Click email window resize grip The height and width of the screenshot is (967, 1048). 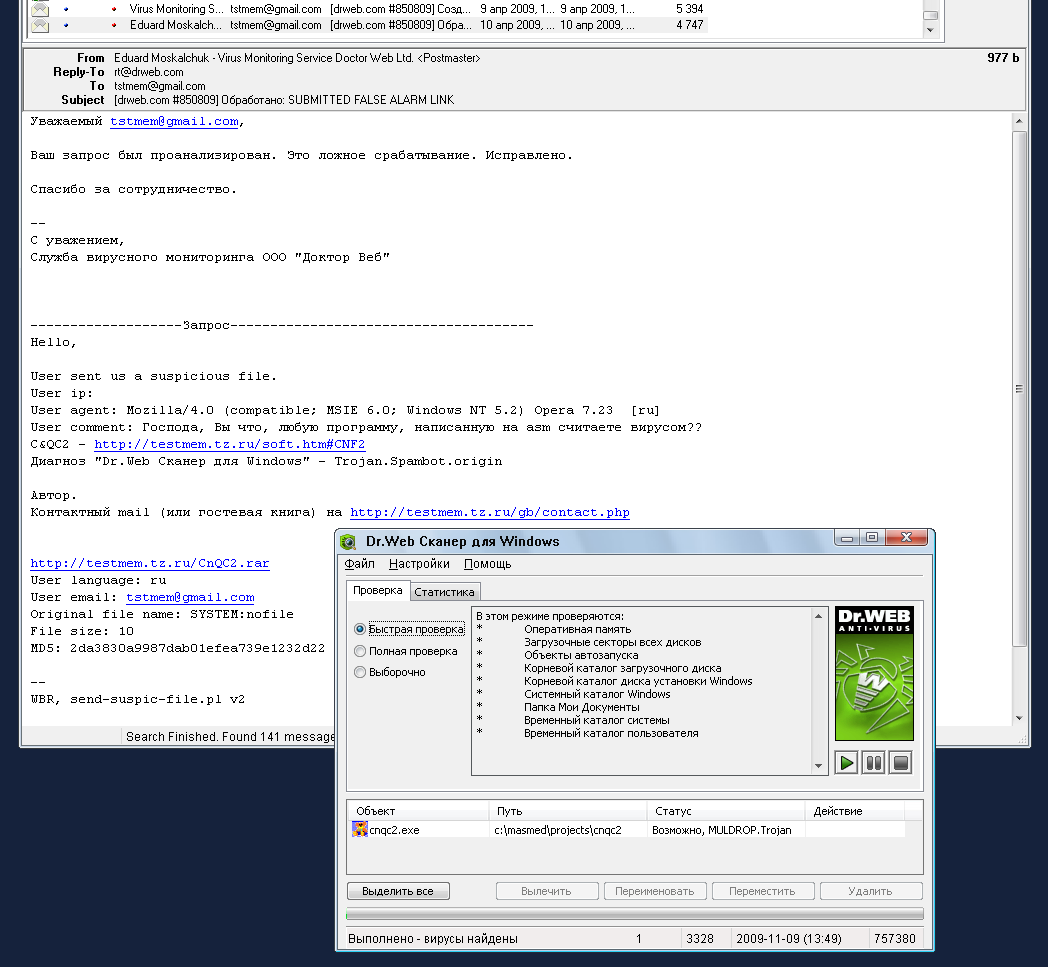click(1022, 739)
